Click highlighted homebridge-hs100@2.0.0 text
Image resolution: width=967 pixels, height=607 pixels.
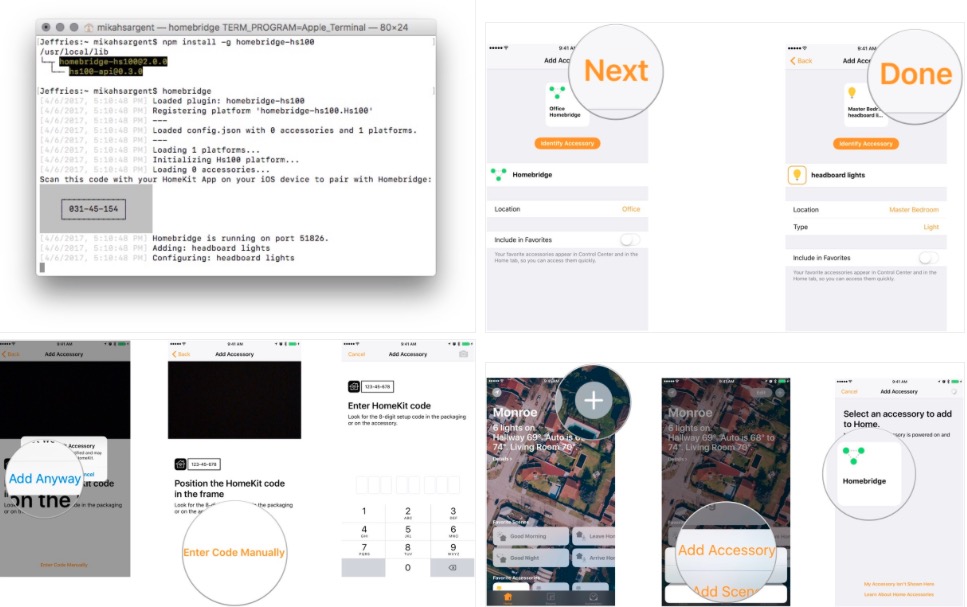click(x=113, y=62)
